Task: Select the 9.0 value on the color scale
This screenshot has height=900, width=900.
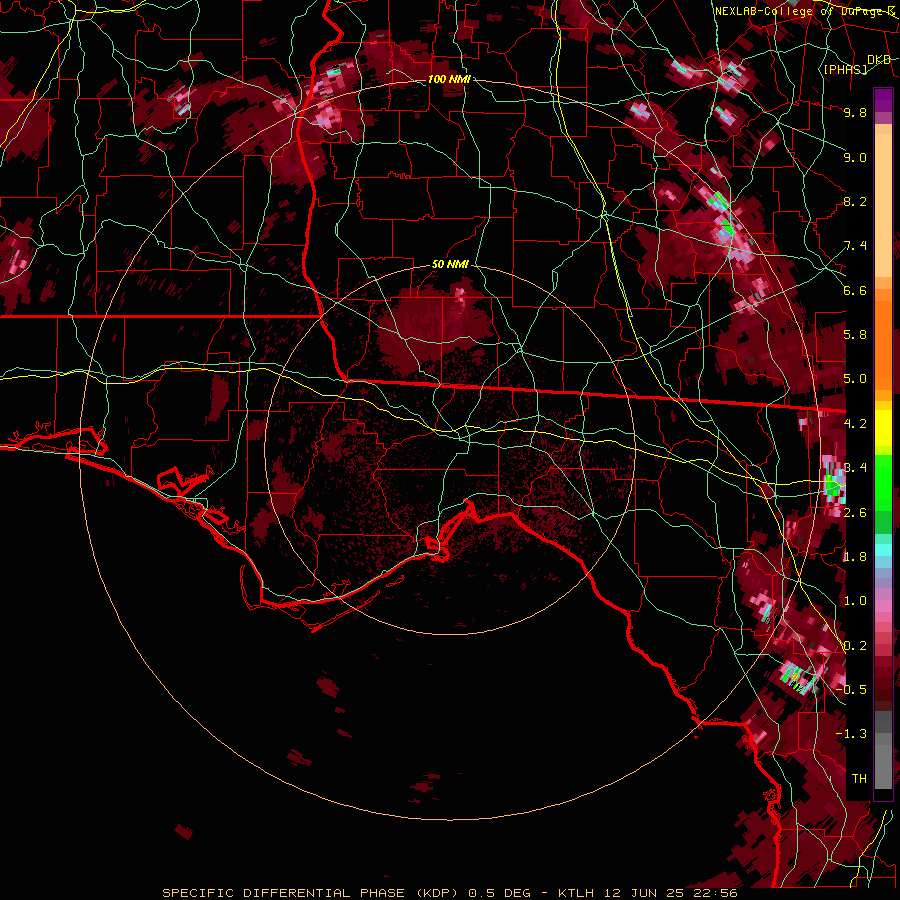Action: click(855, 157)
